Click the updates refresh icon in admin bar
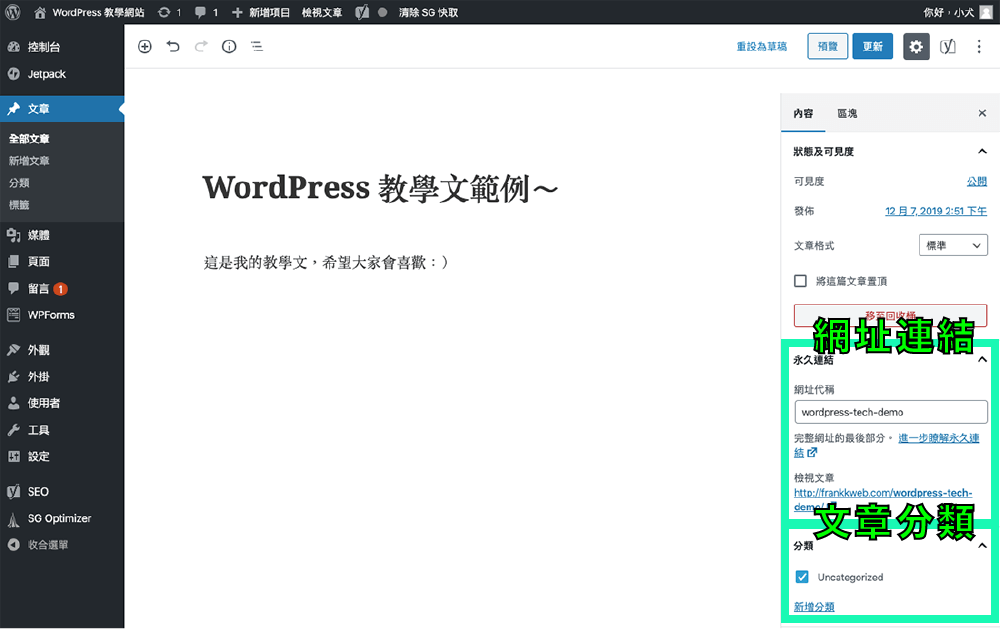The image size is (1000, 629). coord(165,12)
